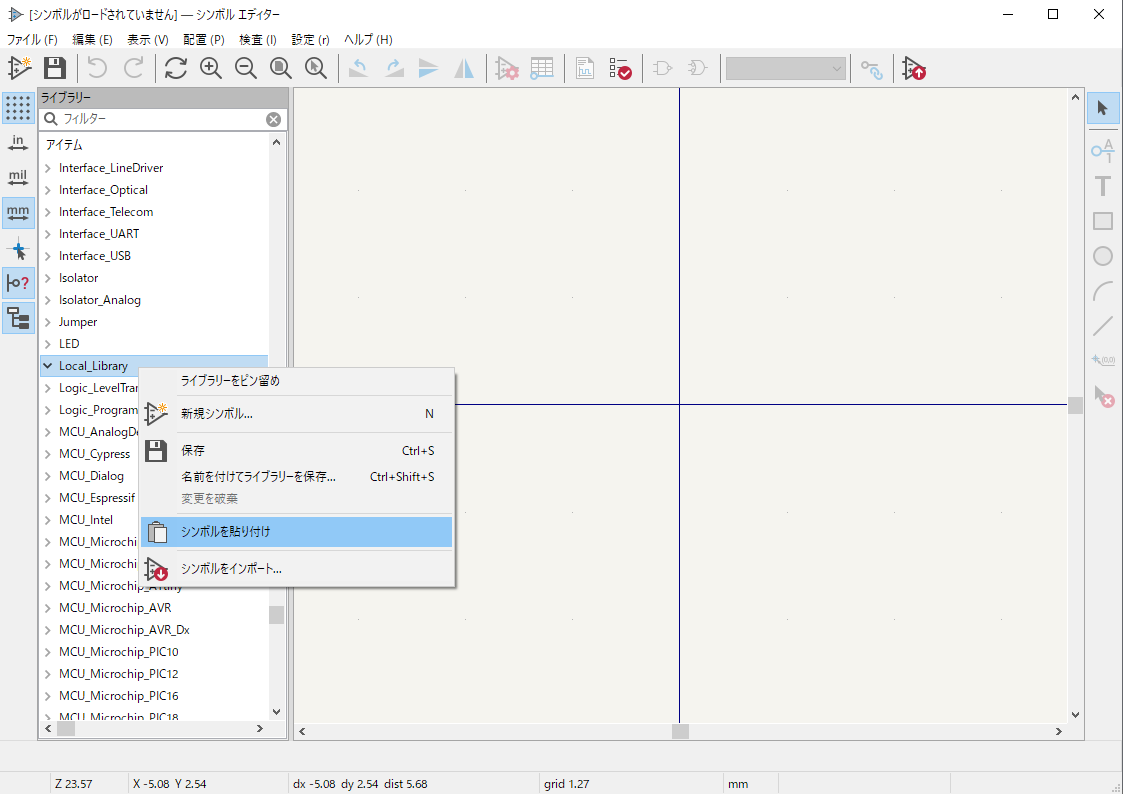Expand the Interface_USB library
1123x794 pixels.
tap(47, 256)
